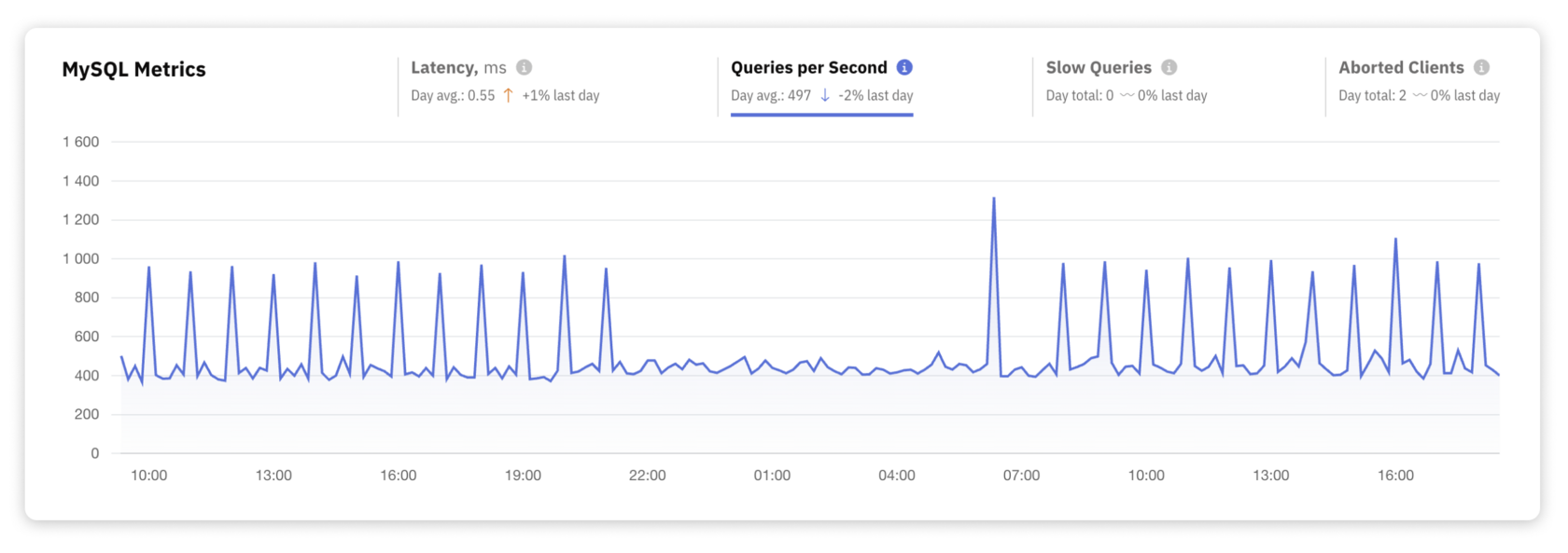Switch to the Latency metric tab
The width and height of the screenshot is (1568, 553).
click(x=457, y=67)
